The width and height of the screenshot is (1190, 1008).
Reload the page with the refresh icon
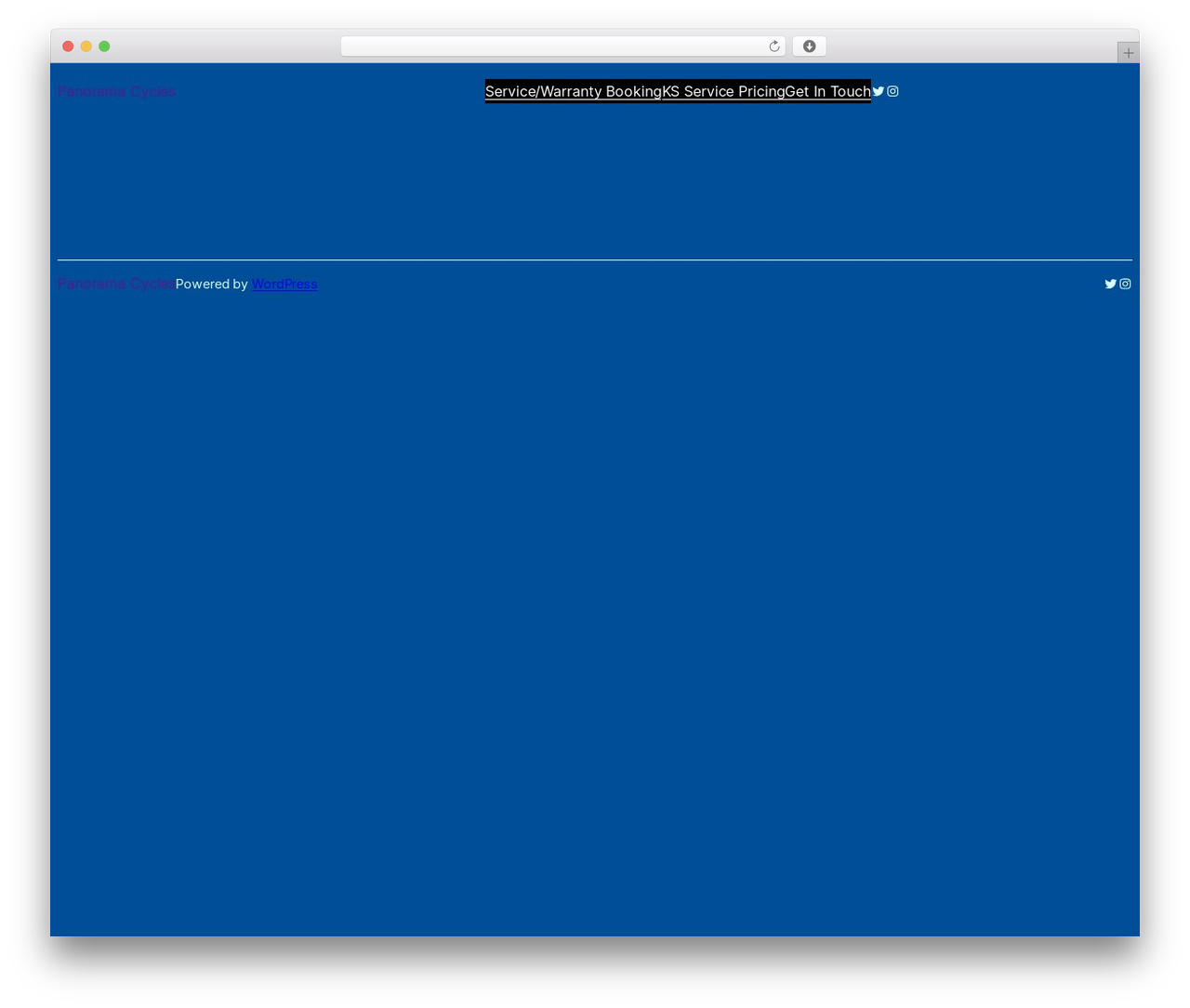[773, 46]
